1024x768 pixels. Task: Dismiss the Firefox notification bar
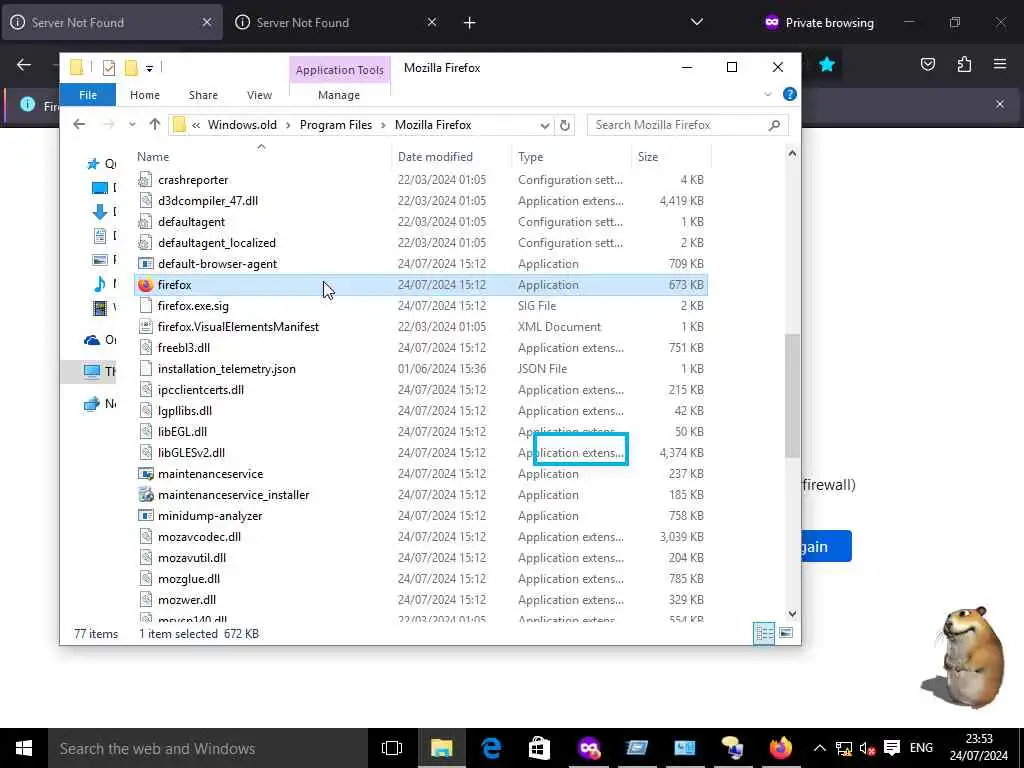[1000, 104]
